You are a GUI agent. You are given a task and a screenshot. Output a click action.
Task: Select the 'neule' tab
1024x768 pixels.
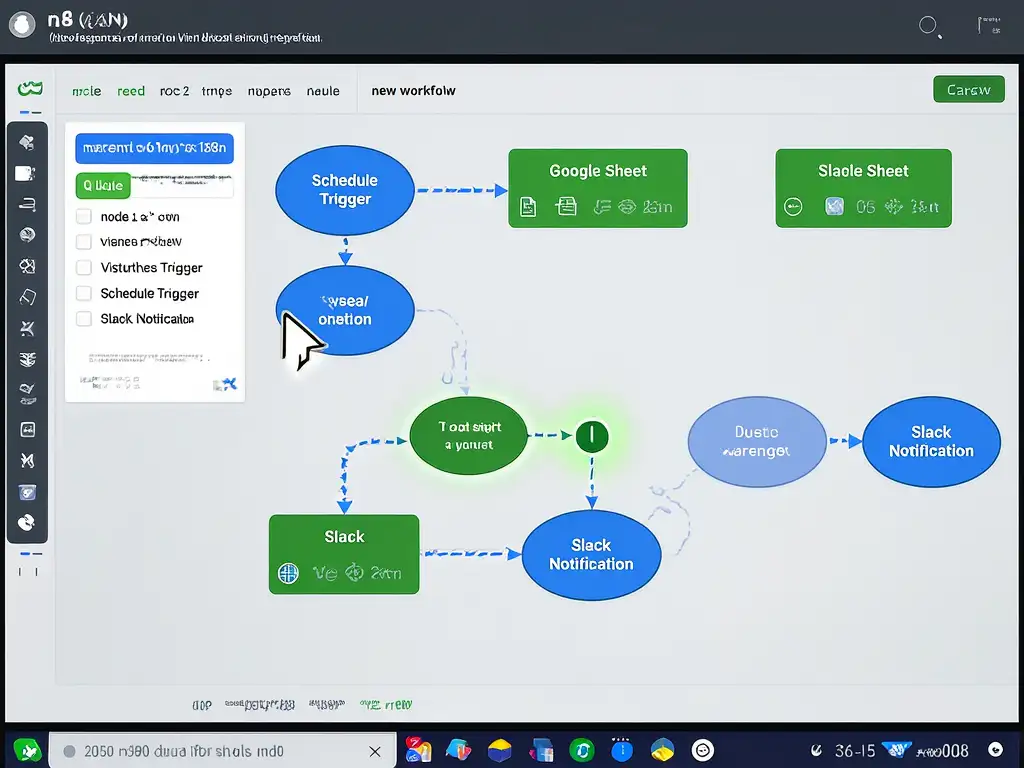323,91
